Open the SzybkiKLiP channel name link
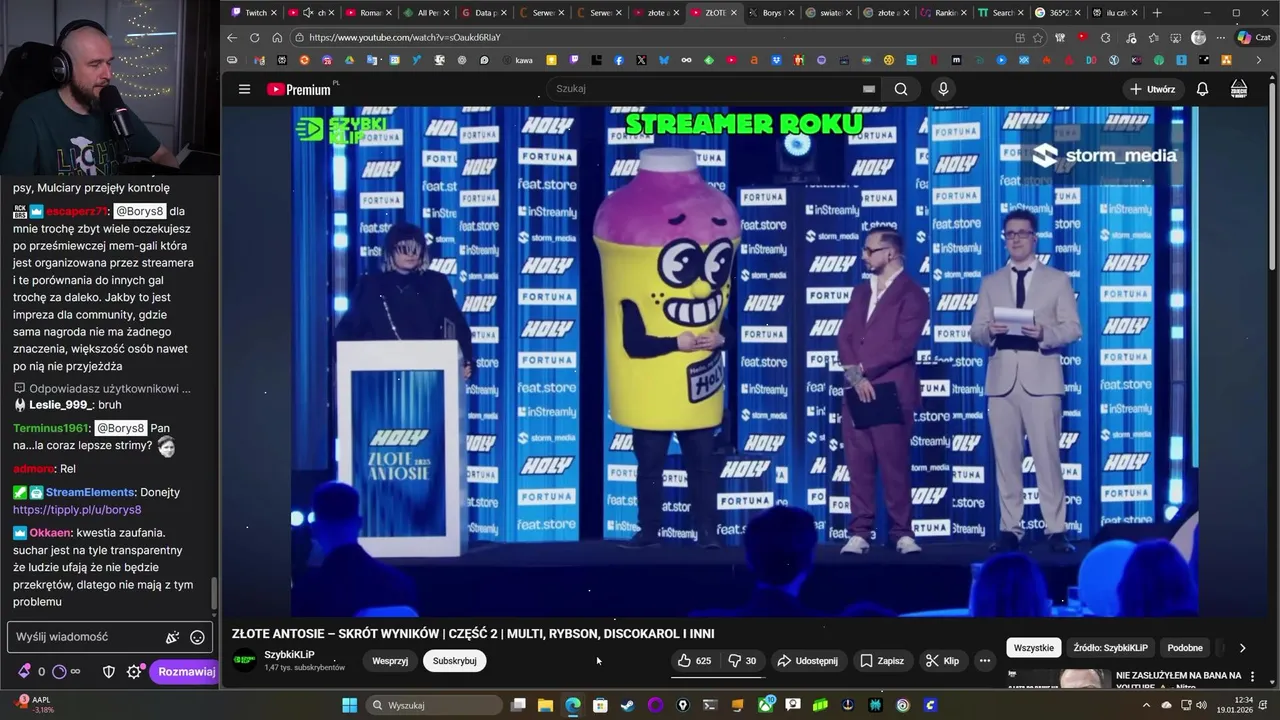The image size is (1280, 720). 290,654
